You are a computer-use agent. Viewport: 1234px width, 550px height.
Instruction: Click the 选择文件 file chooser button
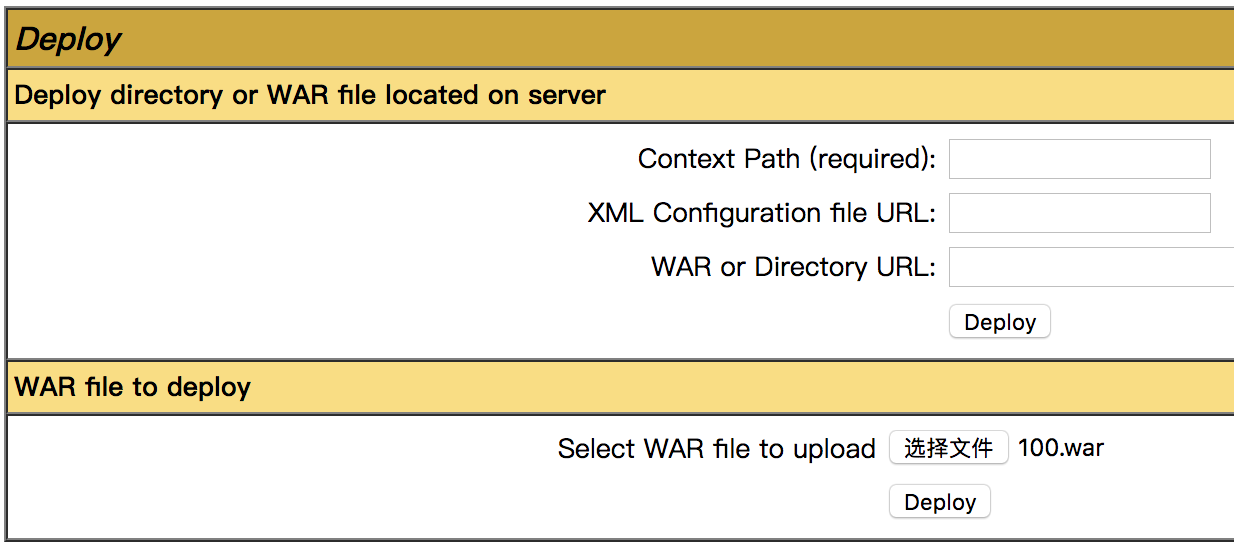coord(948,448)
